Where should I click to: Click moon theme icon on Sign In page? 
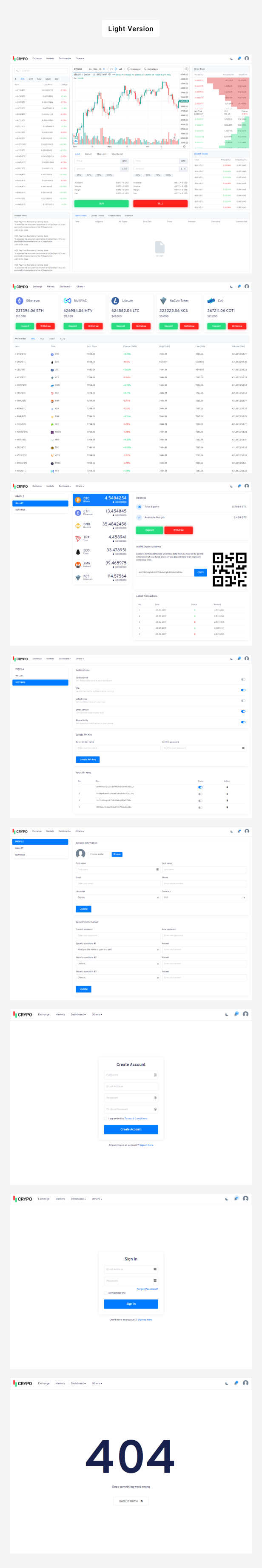click(x=226, y=1199)
